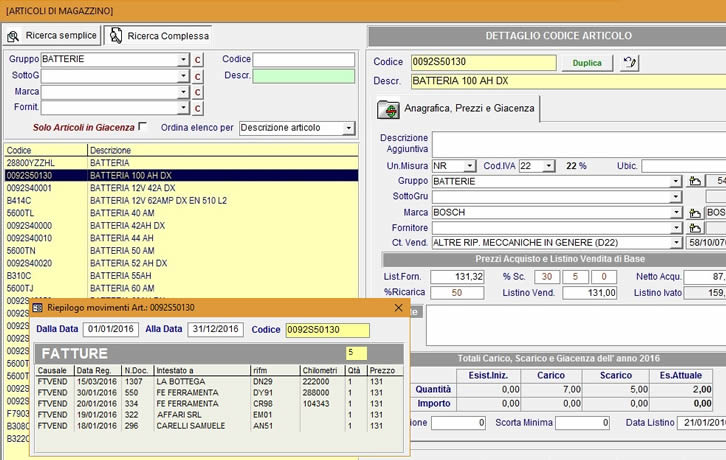Click the folder icon beside Marca BOSCH field
The image size is (726, 460).
(x=696, y=213)
